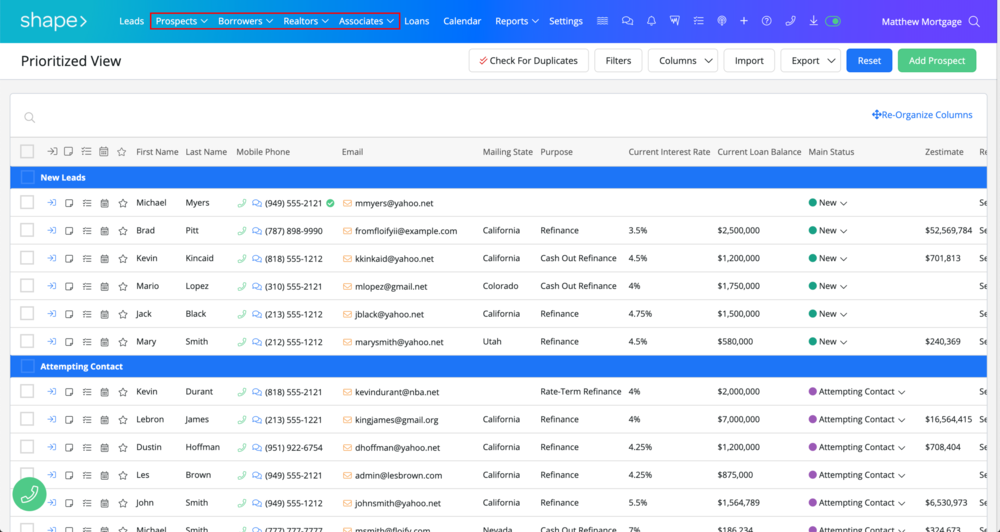Click the W-shaped icon in top navigation

pyautogui.click(x=674, y=21)
